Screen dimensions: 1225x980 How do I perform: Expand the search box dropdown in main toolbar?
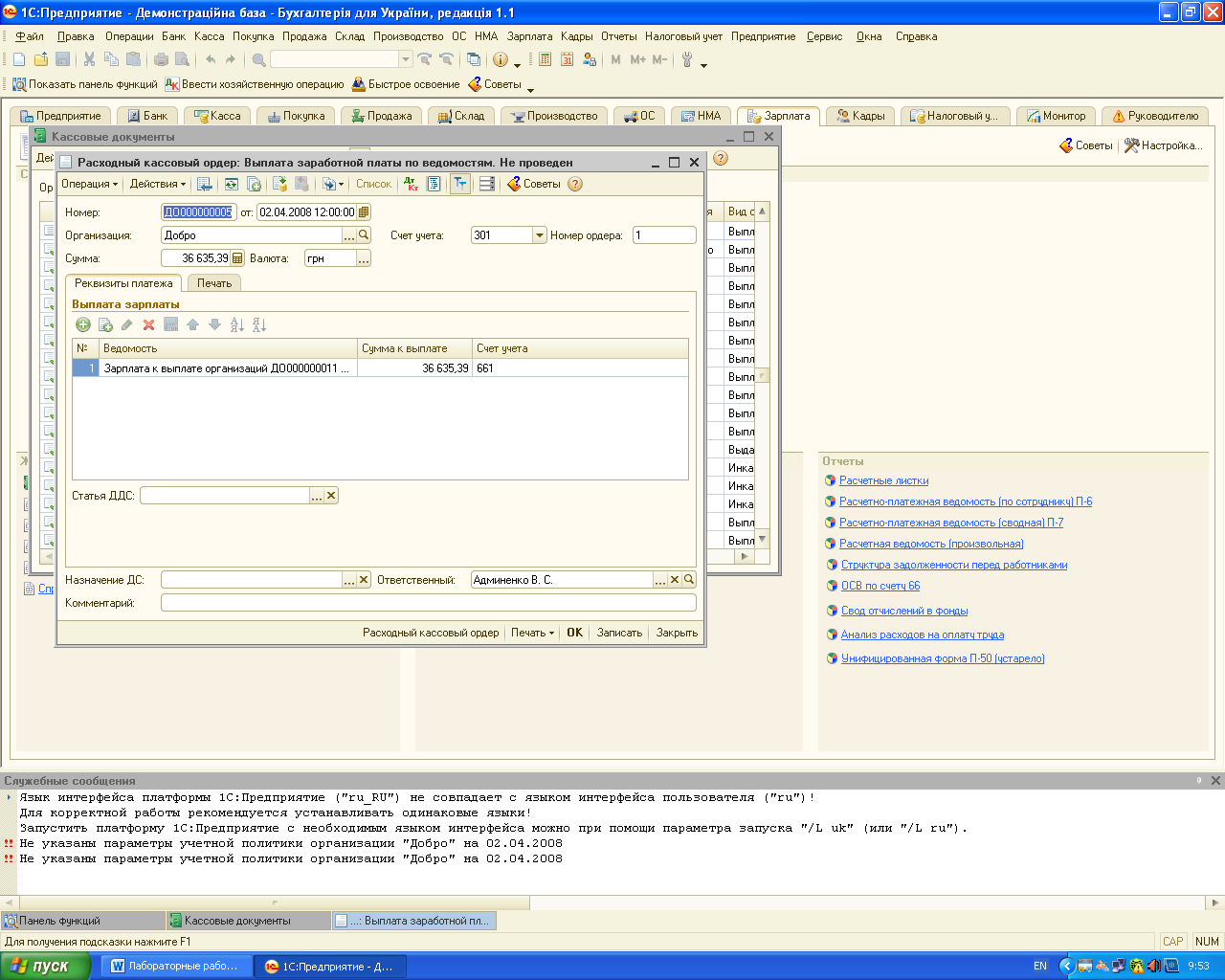[x=406, y=59]
